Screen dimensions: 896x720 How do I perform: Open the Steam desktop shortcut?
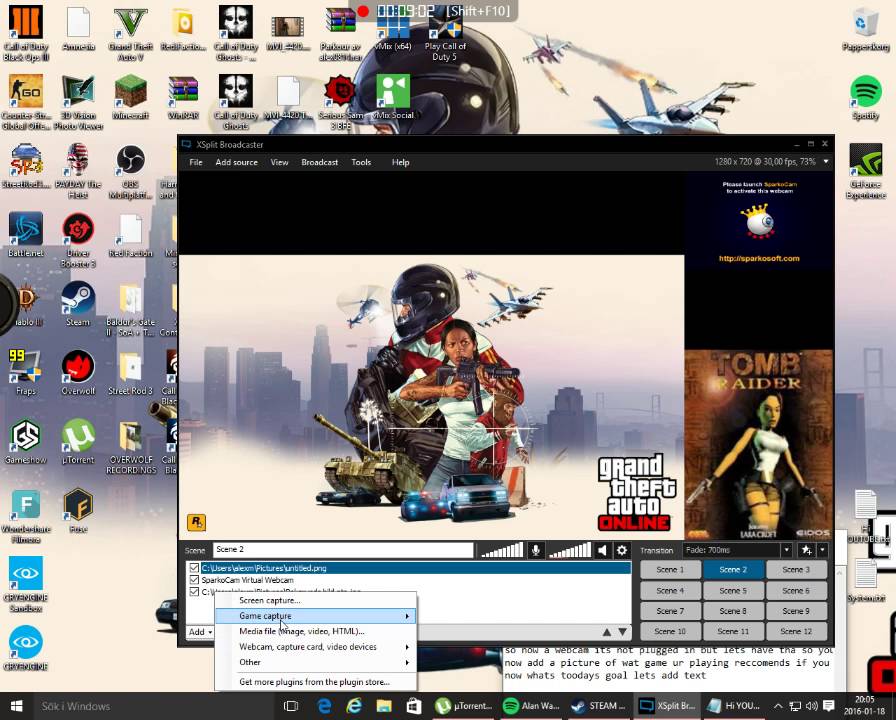pos(78,304)
